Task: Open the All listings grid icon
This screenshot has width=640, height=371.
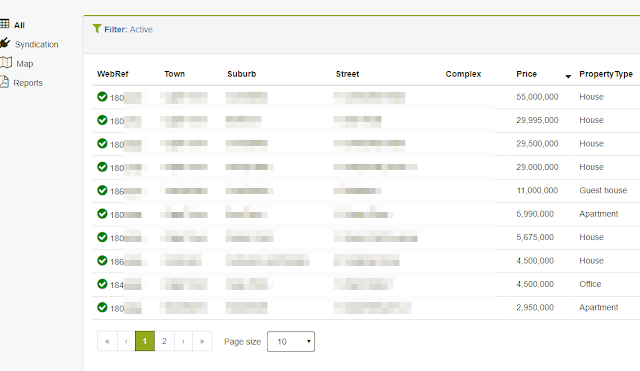Action: [x=4, y=24]
